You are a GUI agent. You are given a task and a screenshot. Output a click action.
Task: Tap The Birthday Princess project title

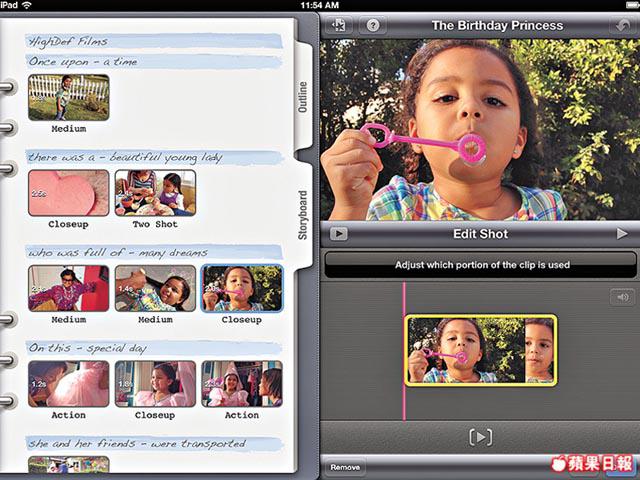pyautogui.click(x=497, y=26)
